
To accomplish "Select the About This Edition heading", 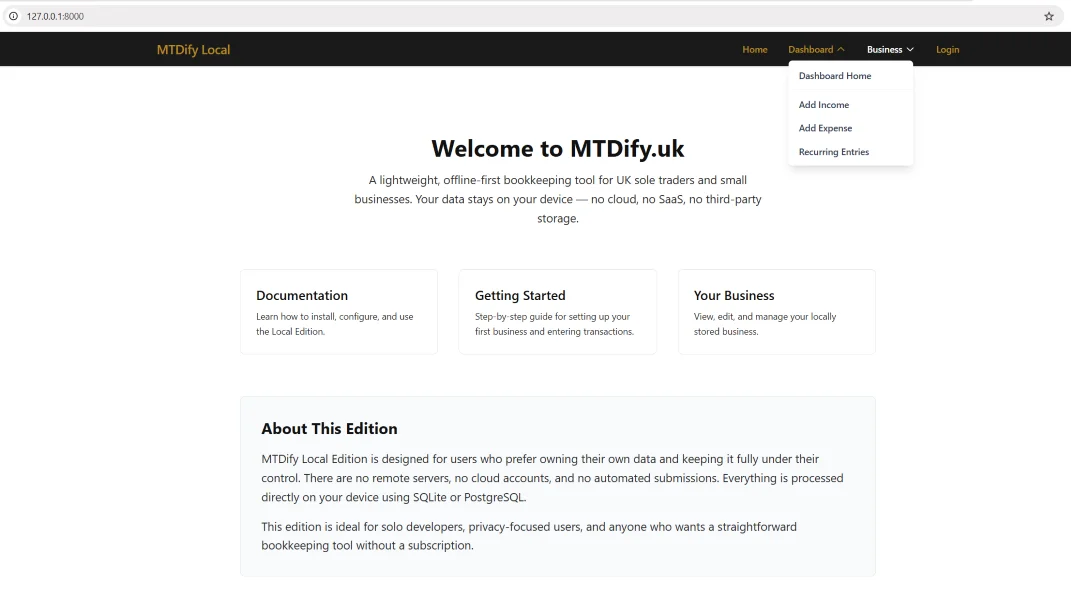I will (330, 428).
